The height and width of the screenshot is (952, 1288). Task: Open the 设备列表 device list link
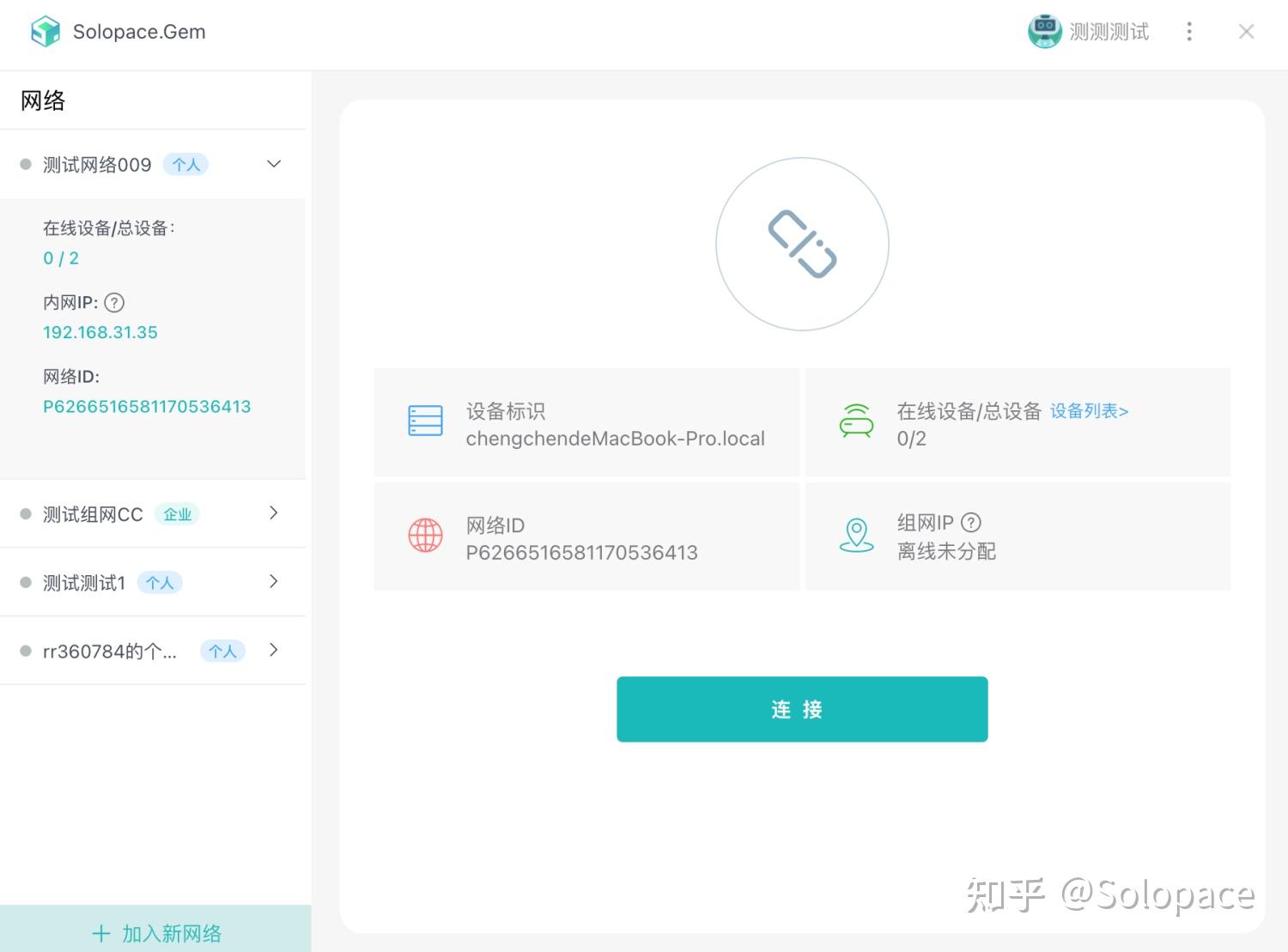click(x=1089, y=411)
